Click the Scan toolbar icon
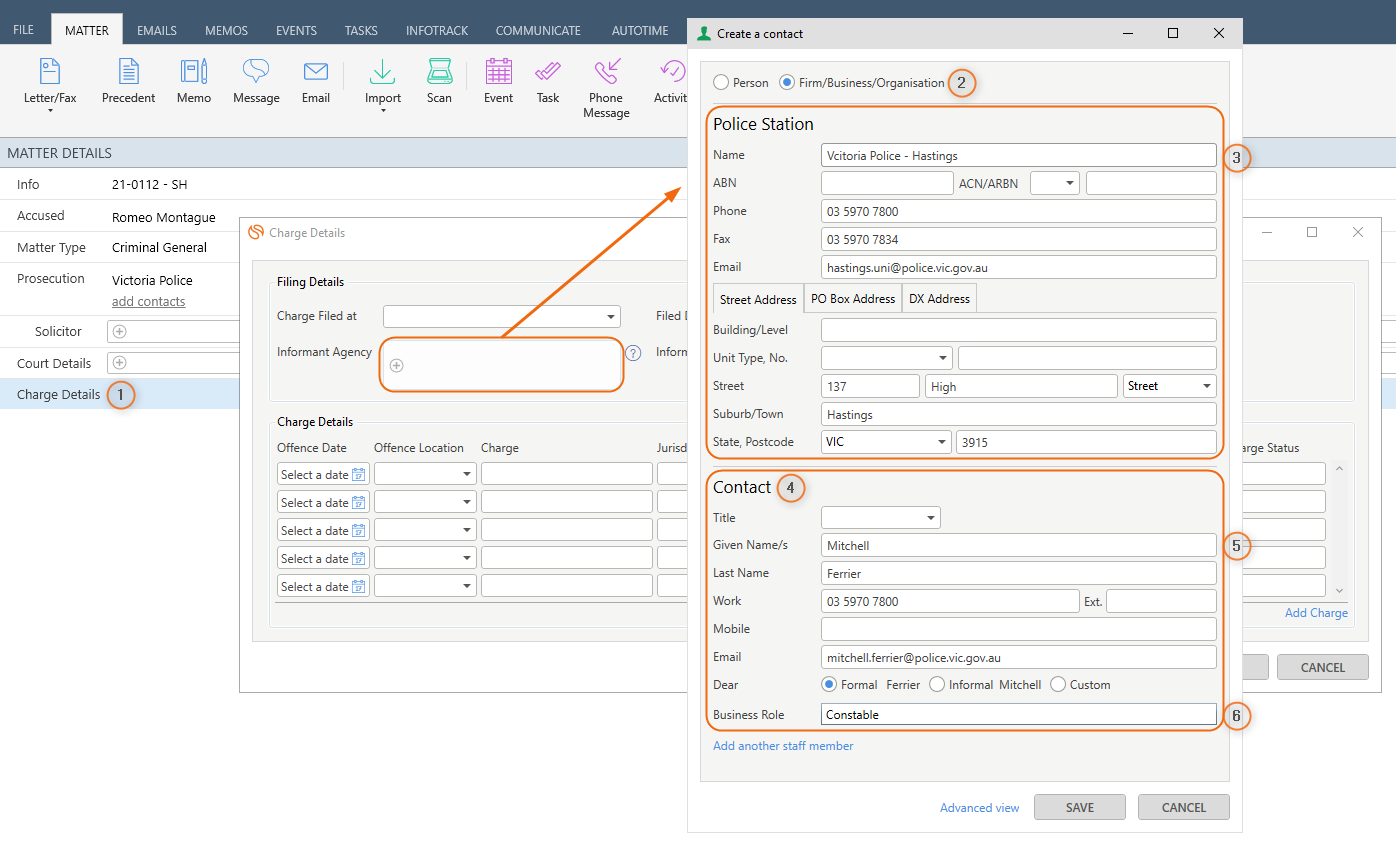The height and width of the screenshot is (845, 1396). point(439,73)
